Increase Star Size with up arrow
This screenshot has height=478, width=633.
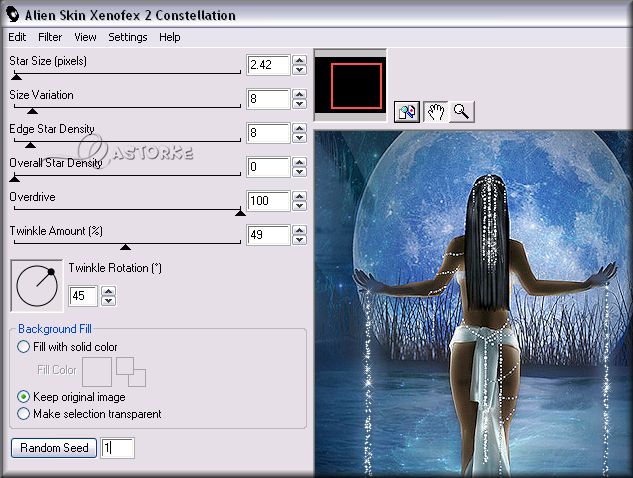(x=300, y=60)
